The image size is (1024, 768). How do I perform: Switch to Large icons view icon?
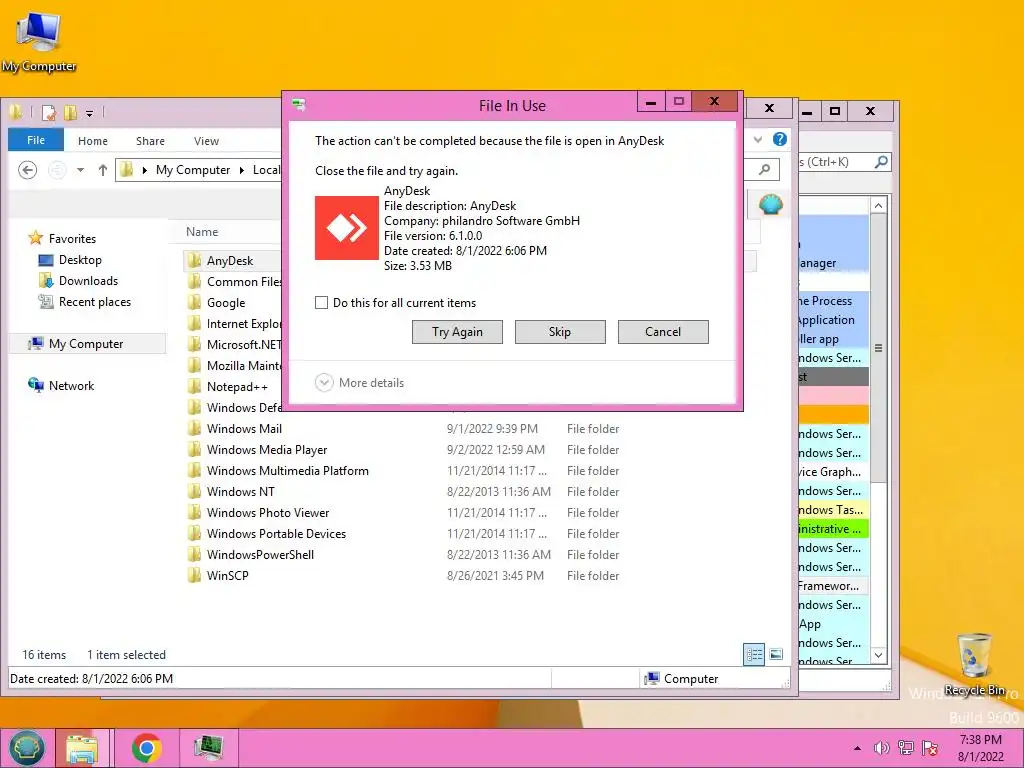776,654
